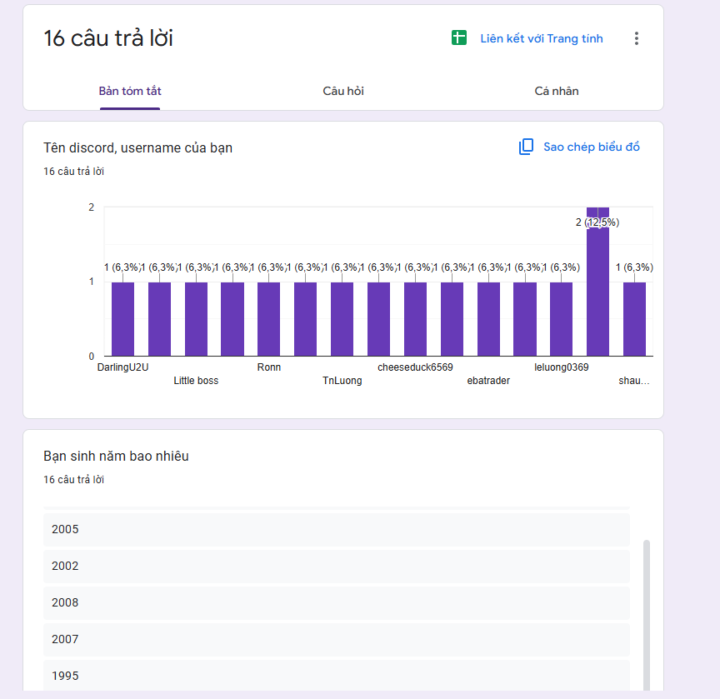The width and height of the screenshot is (720, 699).
Task: Click the TnLuong bar in chart
Action: 342,319
